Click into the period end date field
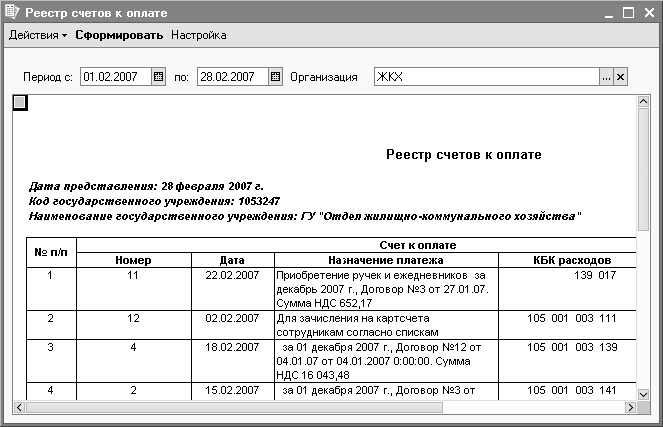Viewport: 663px width, 427px height. pos(231,77)
